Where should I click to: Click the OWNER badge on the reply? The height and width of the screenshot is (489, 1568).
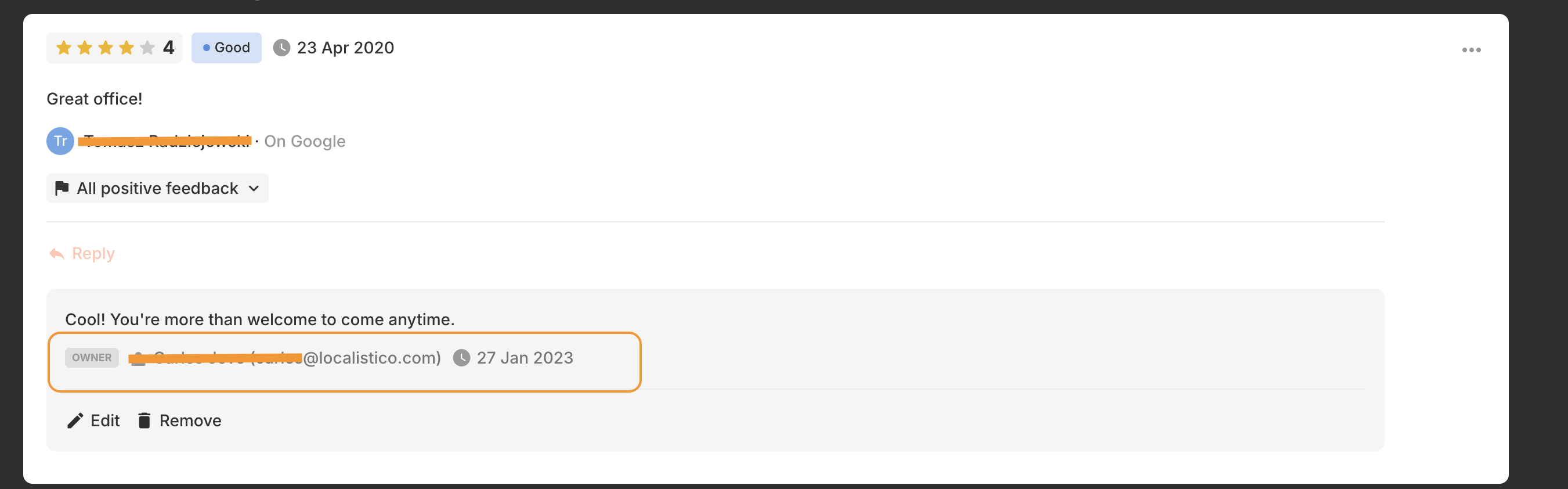pyautogui.click(x=92, y=358)
